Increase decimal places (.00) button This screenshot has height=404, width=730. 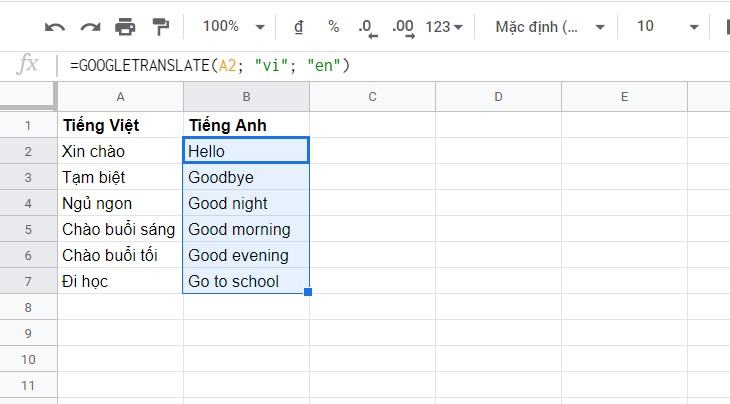coord(403,28)
